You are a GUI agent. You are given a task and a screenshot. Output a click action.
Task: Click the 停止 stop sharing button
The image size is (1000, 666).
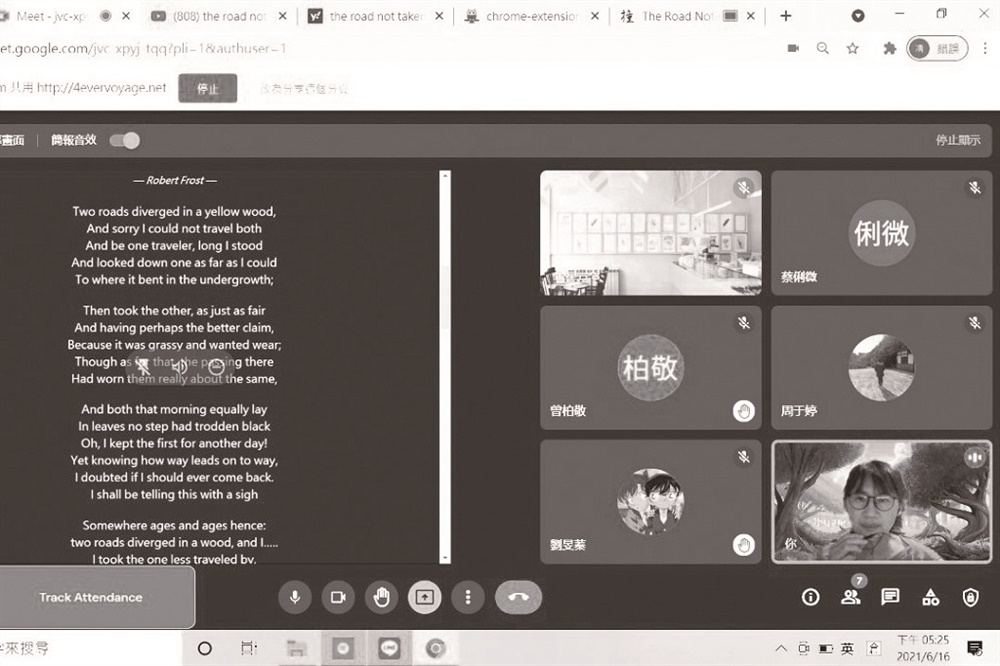[x=208, y=88]
